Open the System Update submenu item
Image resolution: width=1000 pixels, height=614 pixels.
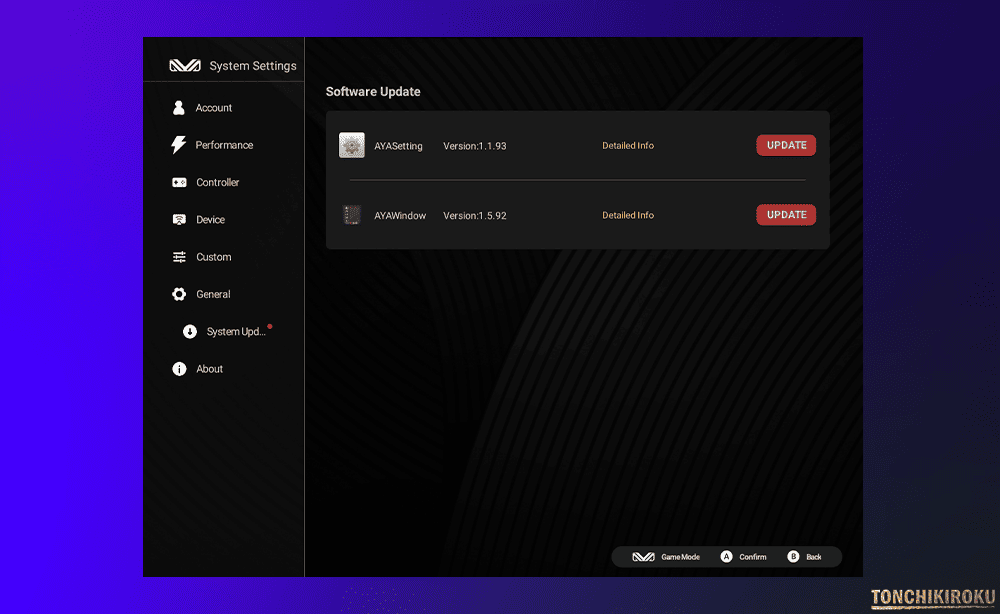coord(235,332)
